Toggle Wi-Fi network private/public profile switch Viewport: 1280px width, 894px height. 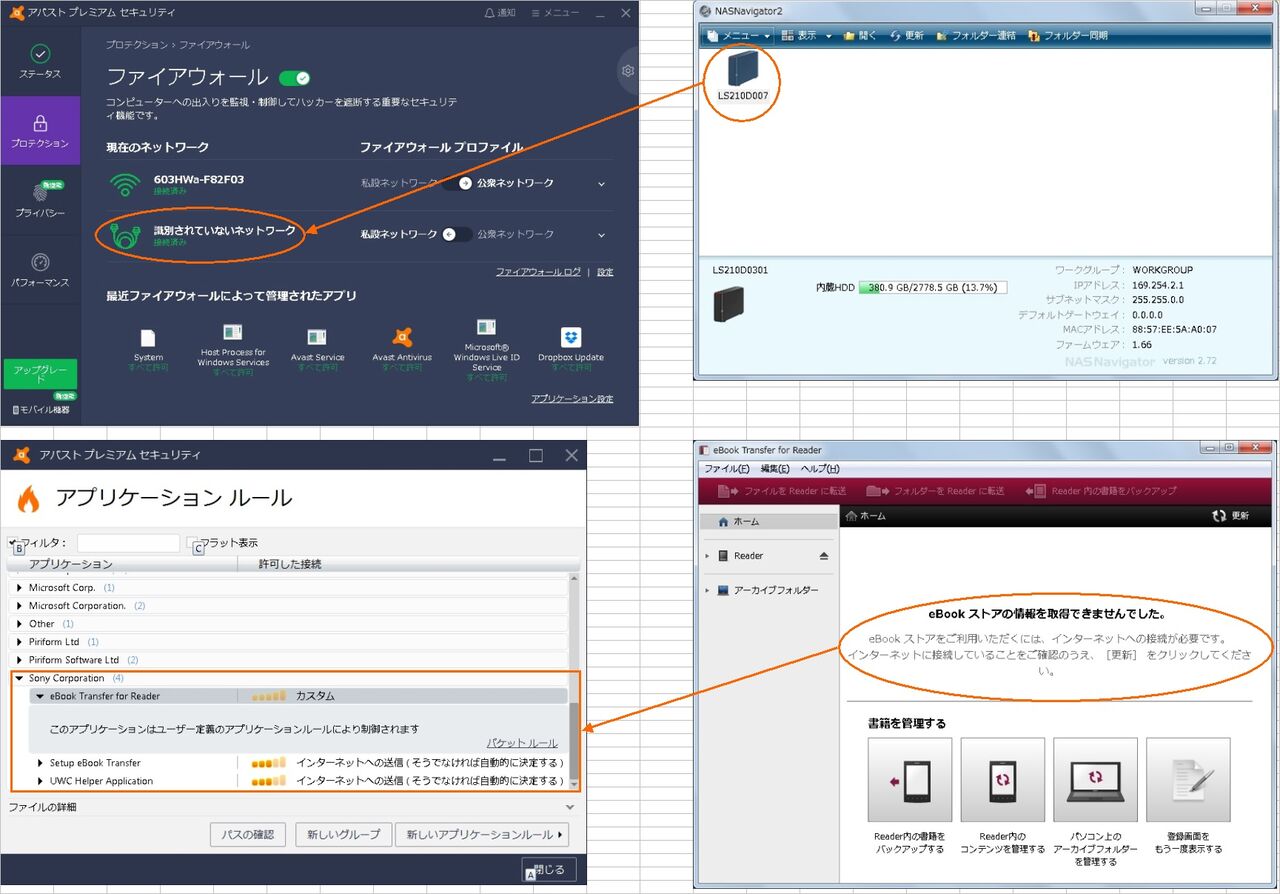click(x=457, y=183)
